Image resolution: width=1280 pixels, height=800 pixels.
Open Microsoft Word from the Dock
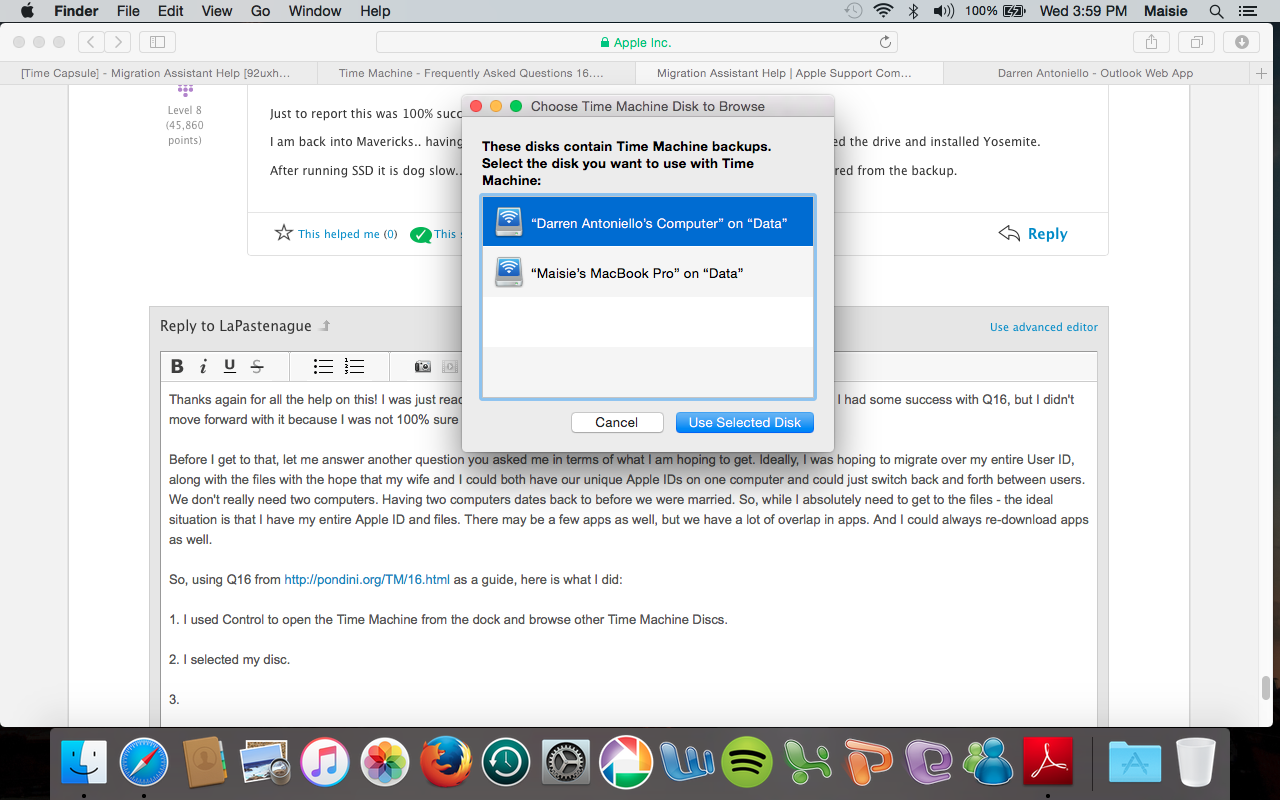click(x=686, y=763)
